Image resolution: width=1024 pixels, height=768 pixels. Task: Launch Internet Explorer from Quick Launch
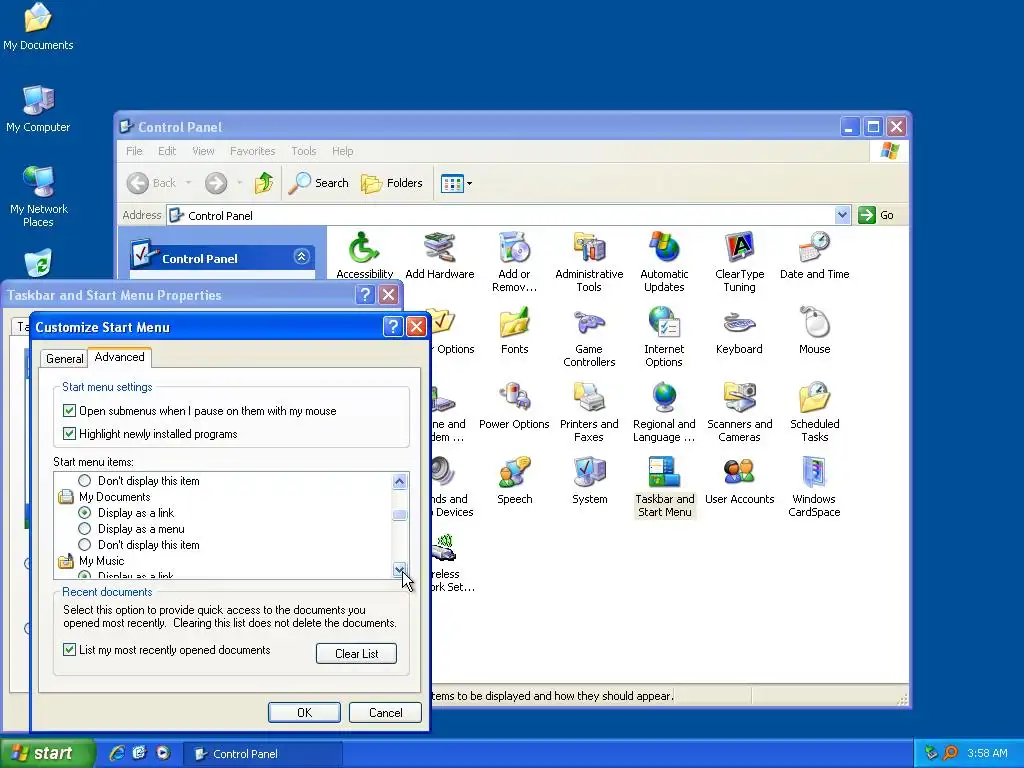[116, 753]
